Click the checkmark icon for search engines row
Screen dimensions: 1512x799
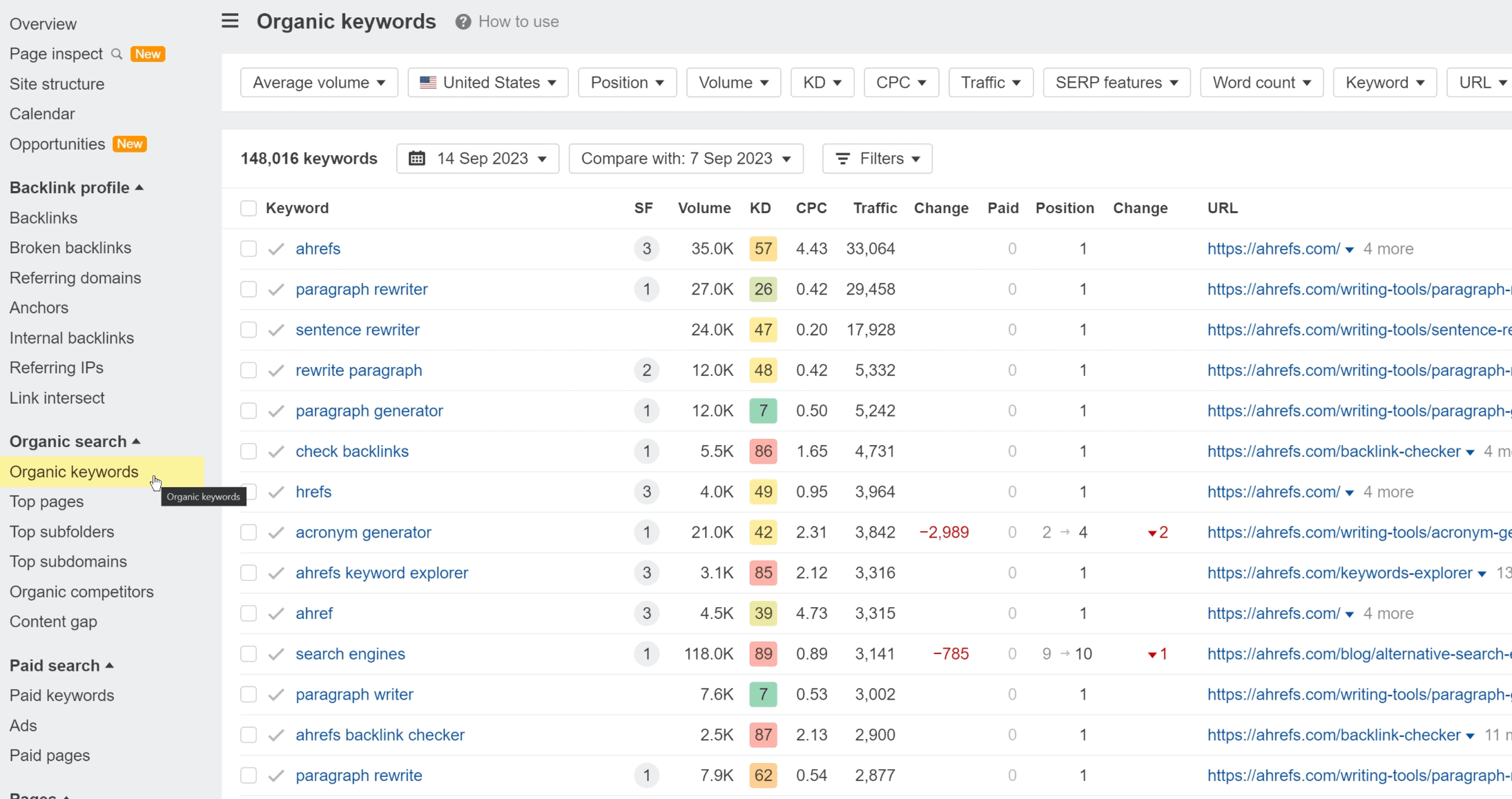tap(276, 654)
